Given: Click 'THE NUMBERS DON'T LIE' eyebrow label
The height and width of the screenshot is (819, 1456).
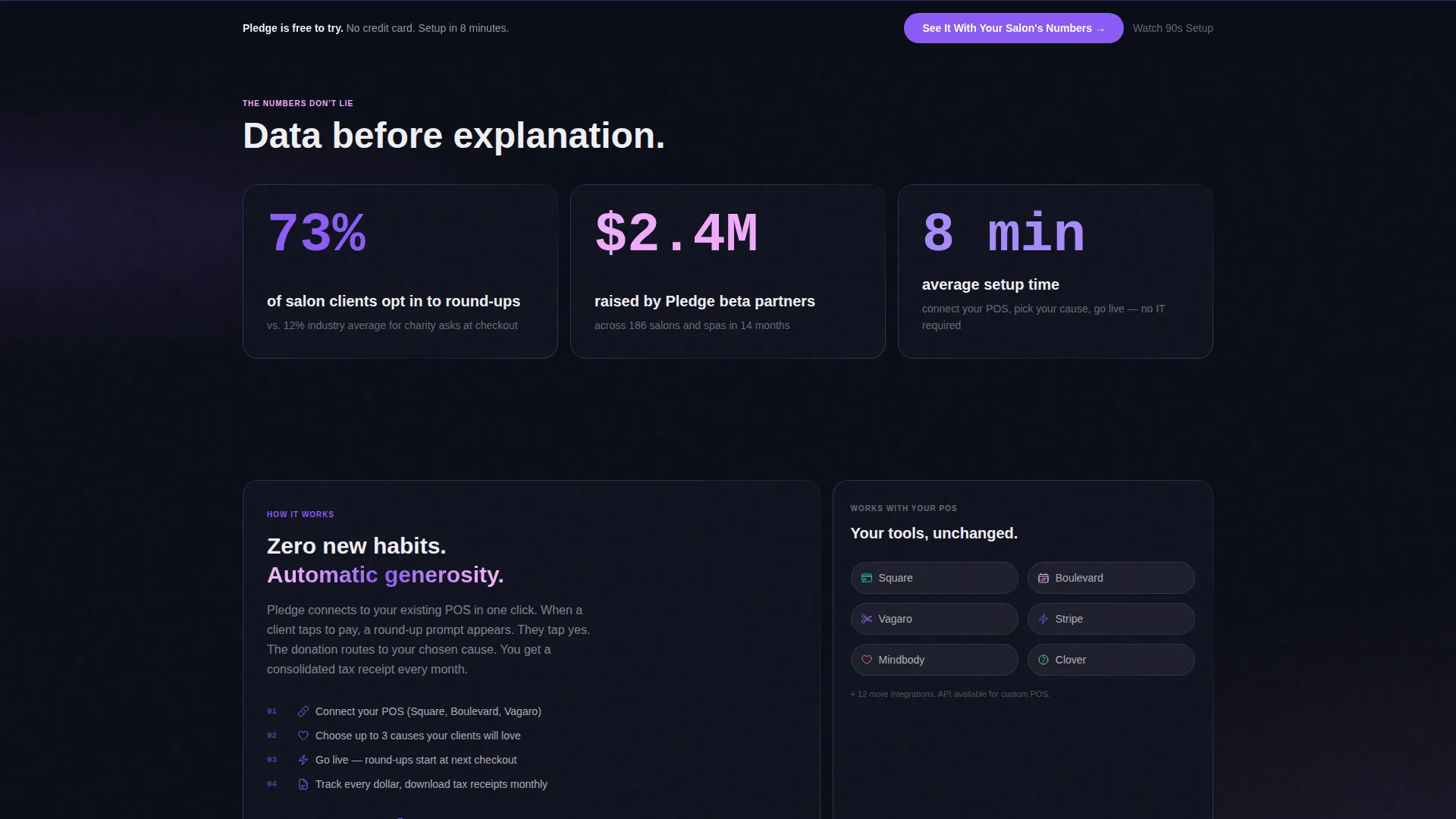Looking at the screenshot, I should [298, 103].
